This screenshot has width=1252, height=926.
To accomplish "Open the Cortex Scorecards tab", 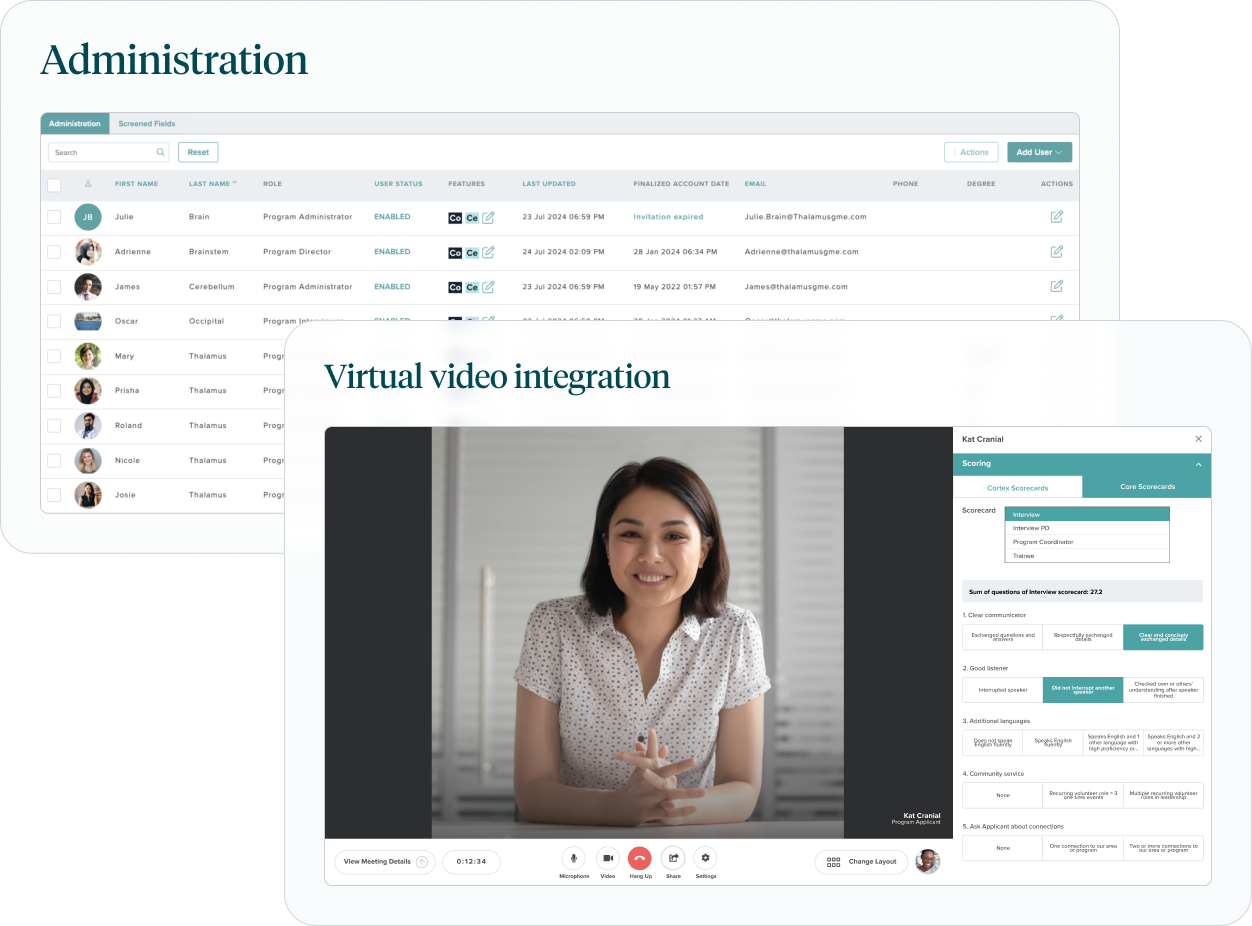I will coord(1017,487).
